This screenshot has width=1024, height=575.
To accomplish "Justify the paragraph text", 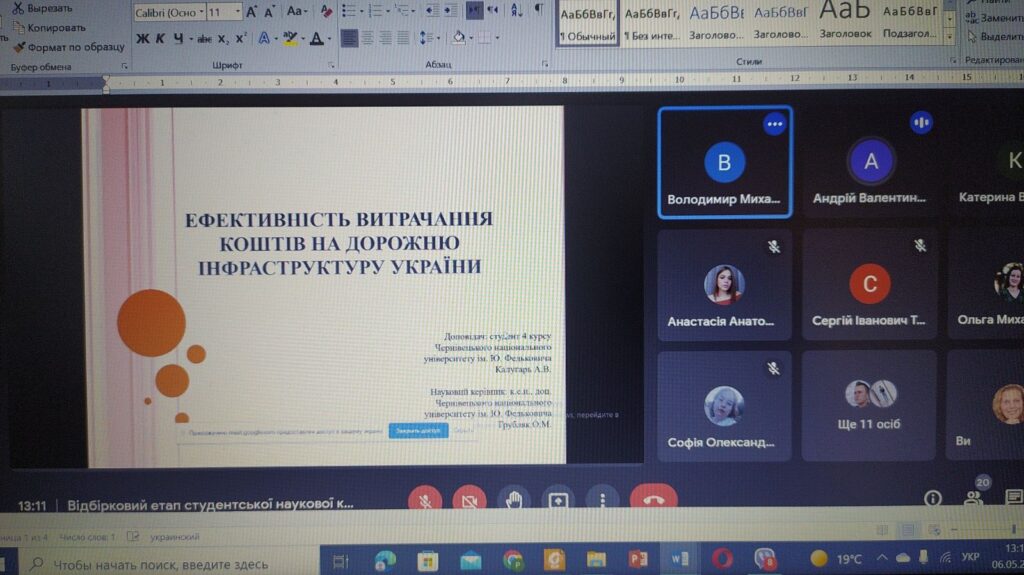I will tap(404, 38).
